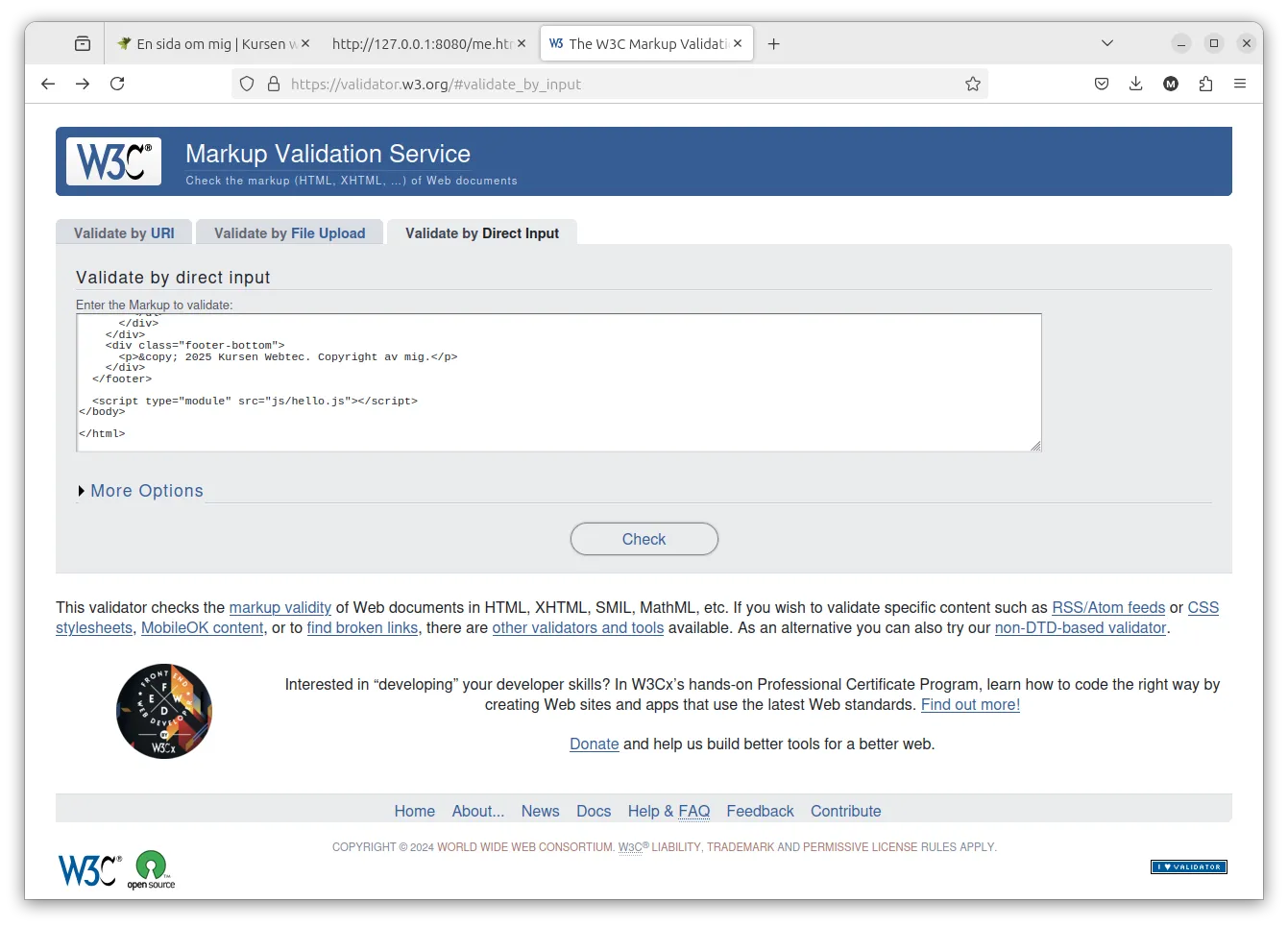1288x927 pixels.
Task: Reload the current page
Action: tap(117, 84)
